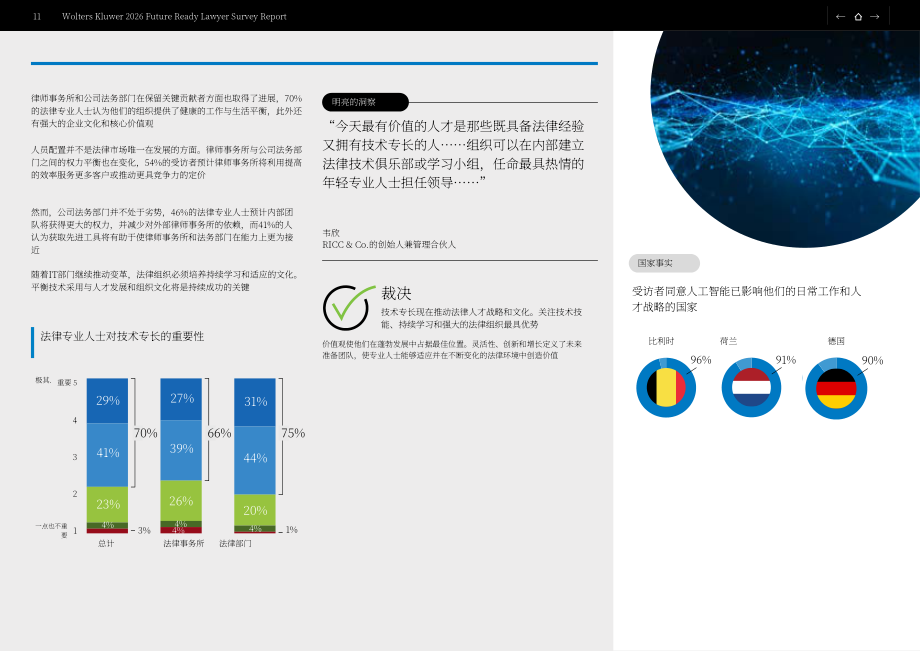
Task: Click the 3% label beside 总计 bar
Action: 144,530
